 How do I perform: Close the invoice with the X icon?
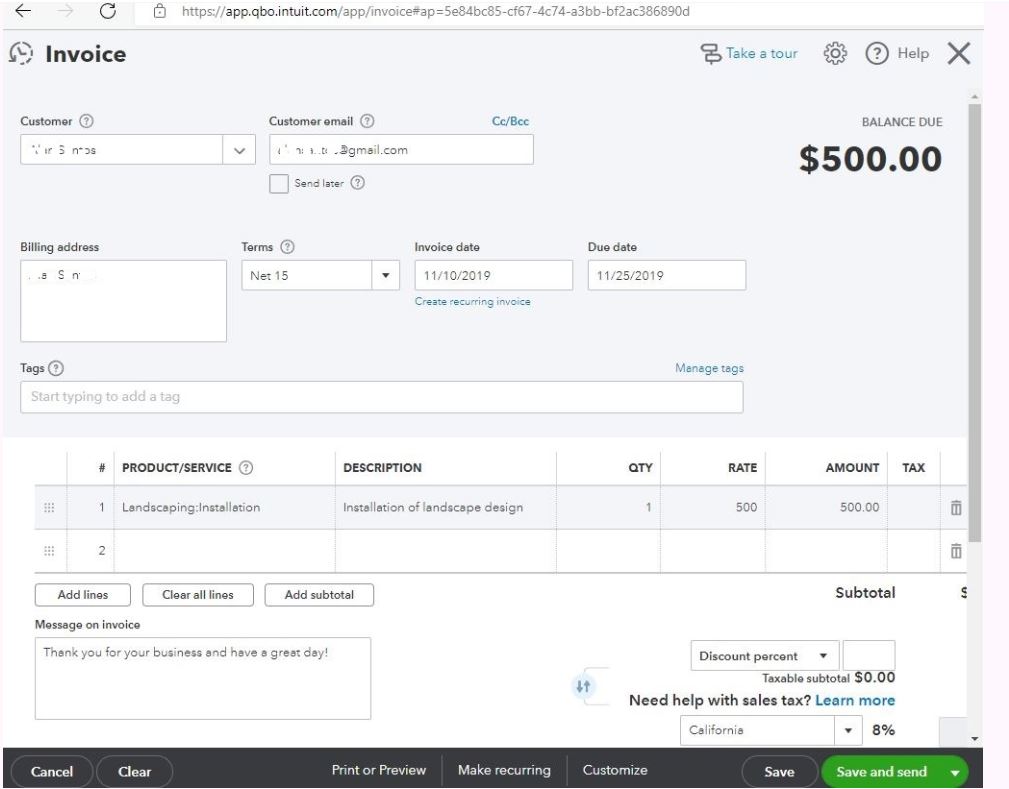tap(958, 53)
